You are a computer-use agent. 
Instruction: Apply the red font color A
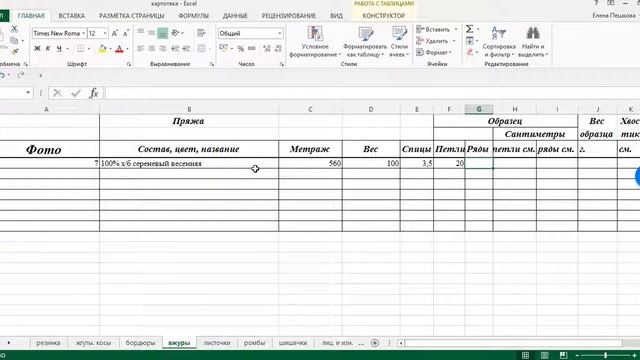click(119, 49)
